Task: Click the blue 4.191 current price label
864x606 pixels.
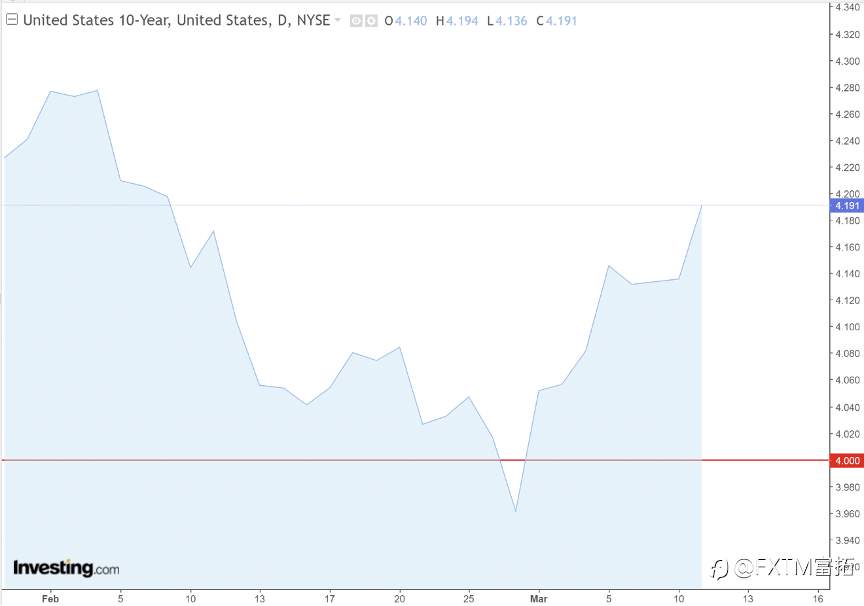Action: point(844,205)
